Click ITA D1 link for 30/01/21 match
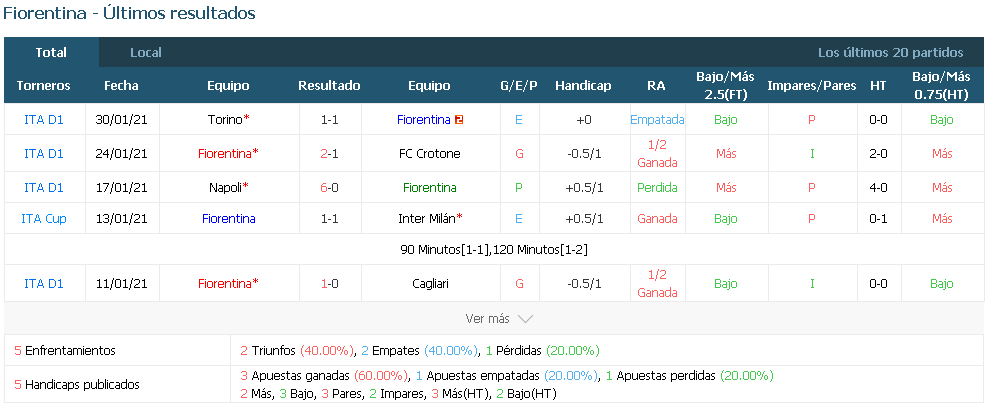993x414 pixels. [x=44, y=120]
